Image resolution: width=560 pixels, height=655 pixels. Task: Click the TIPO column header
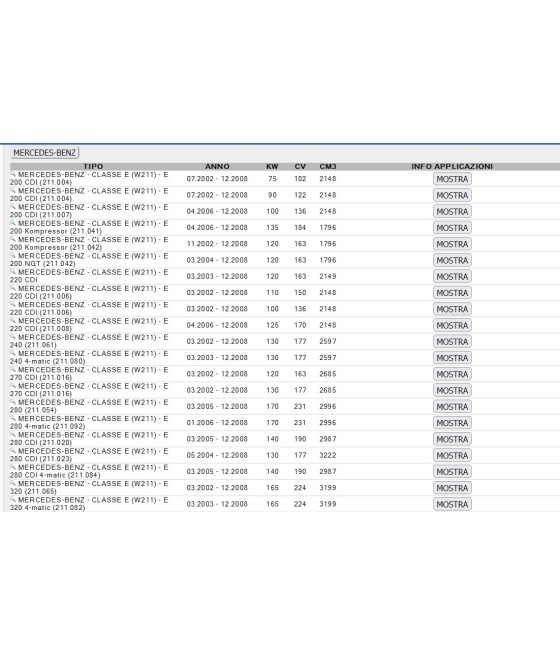point(93,166)
